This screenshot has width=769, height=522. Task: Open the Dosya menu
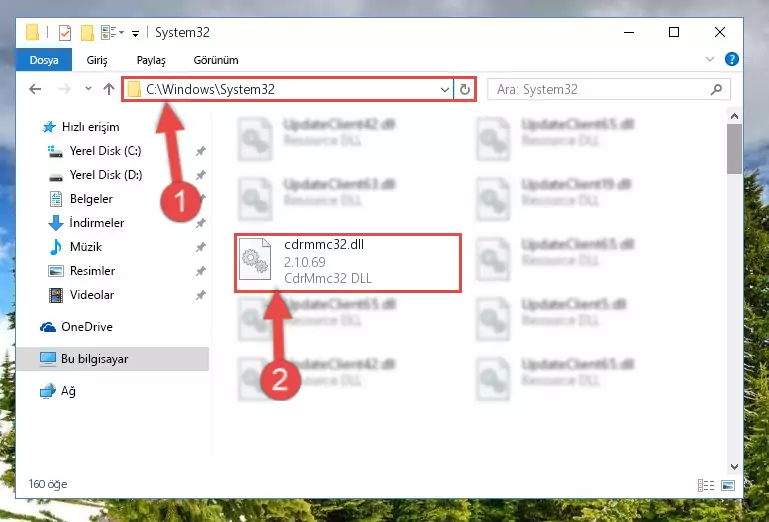(44, 60)
